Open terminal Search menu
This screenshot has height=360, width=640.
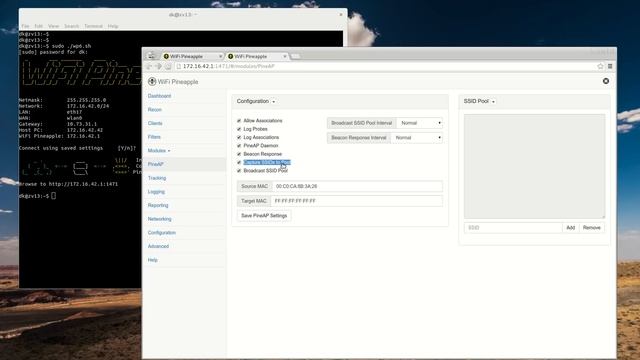71,26
